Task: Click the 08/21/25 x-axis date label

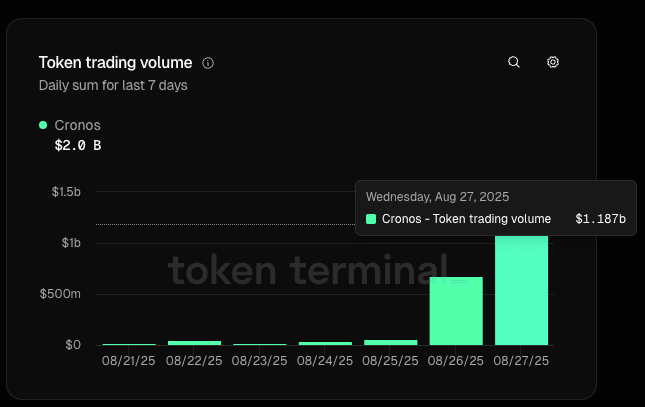Action: pos(129,360)
